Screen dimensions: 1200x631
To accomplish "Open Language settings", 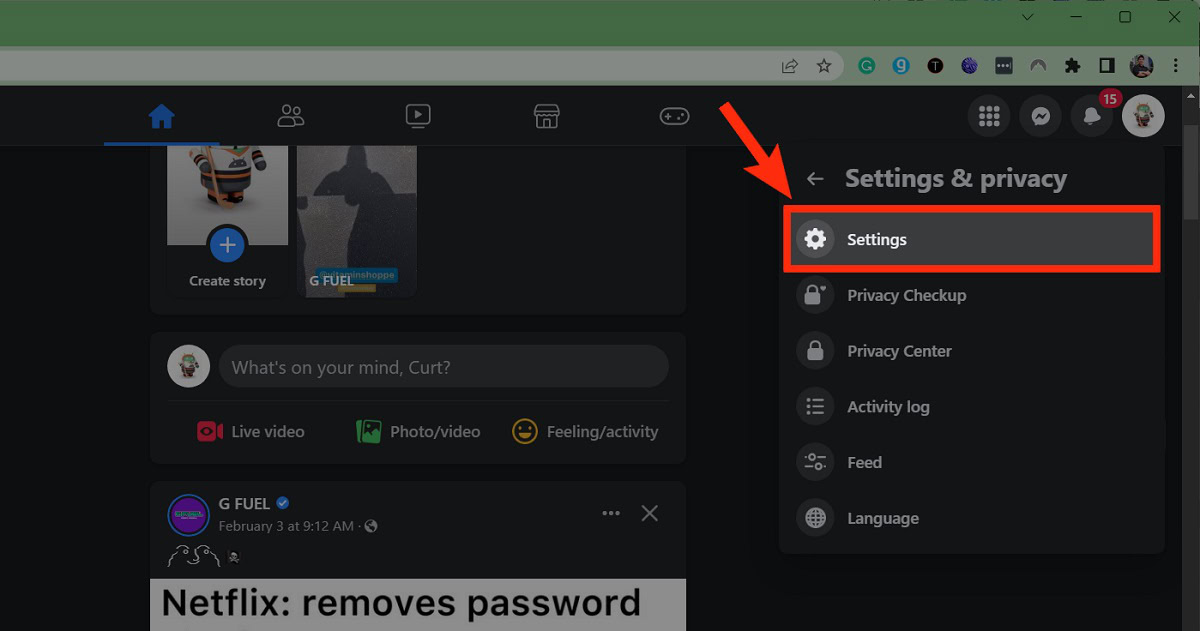I will pos(972,518).
